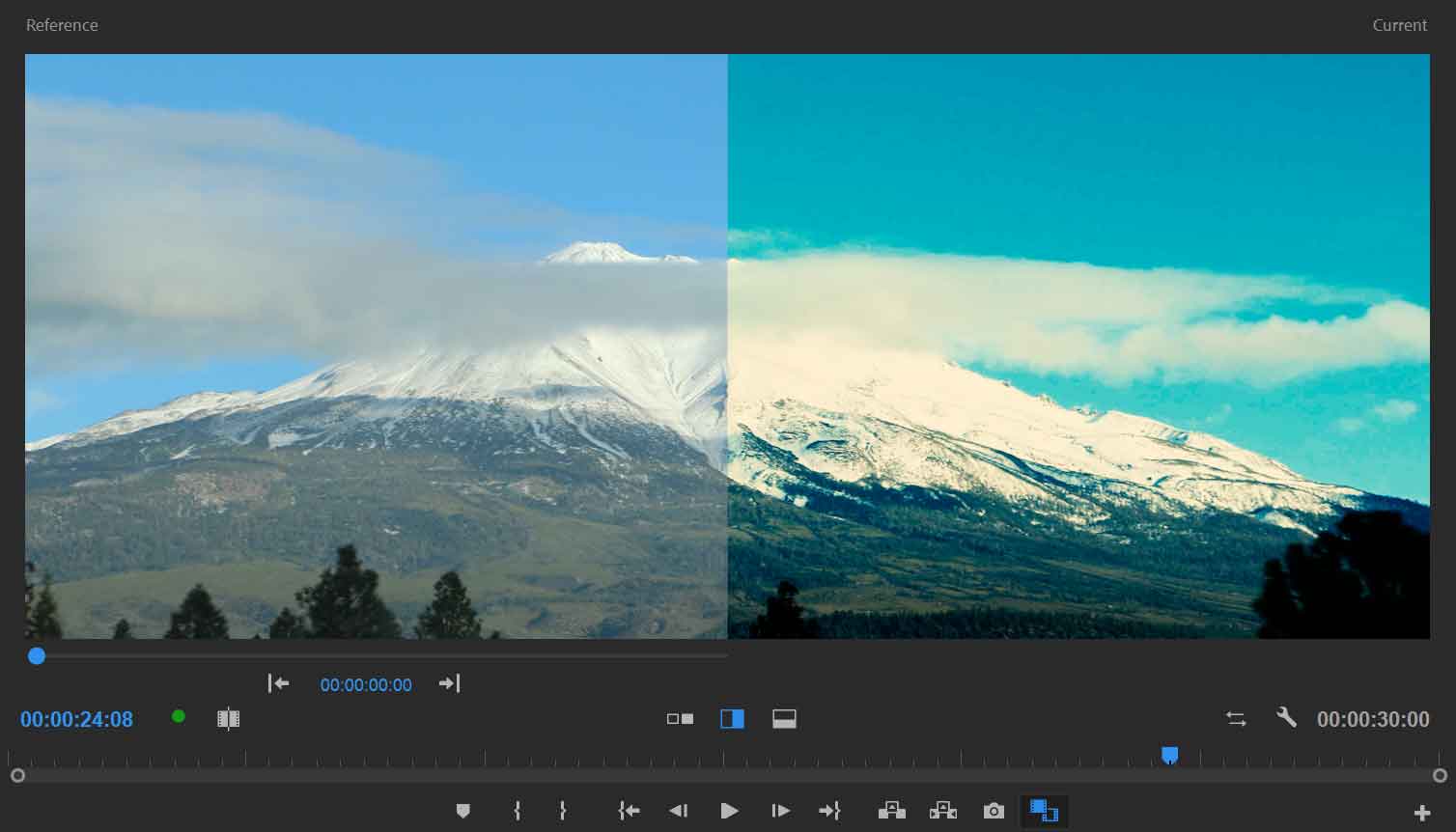The width and height of the screenshot is (1456, 832).
Task: Click the current graded mountain image
Action: pyautogui.click(x=1078, y=346)
